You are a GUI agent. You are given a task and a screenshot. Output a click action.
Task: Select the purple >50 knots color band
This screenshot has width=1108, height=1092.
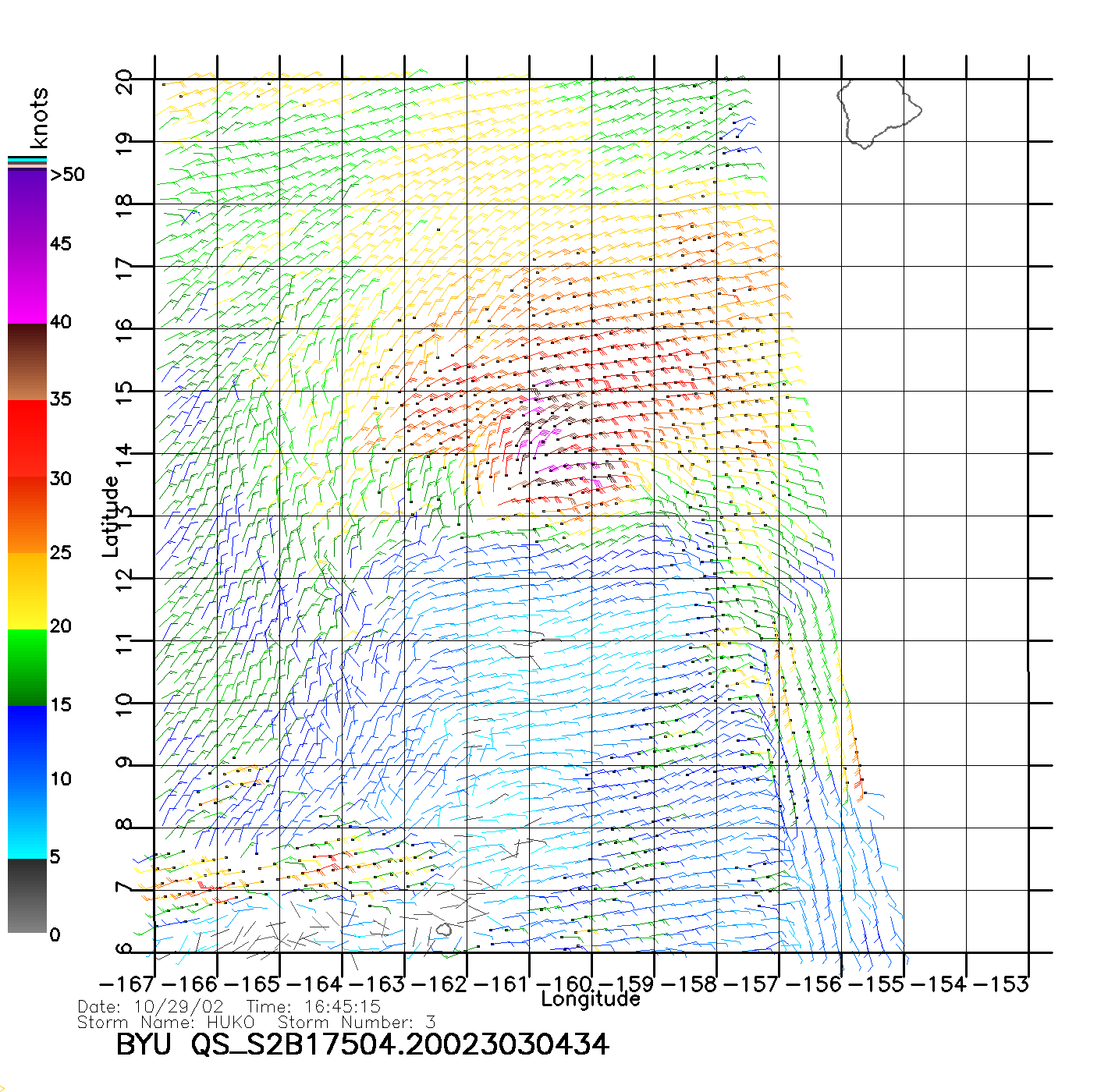(27, 186)
